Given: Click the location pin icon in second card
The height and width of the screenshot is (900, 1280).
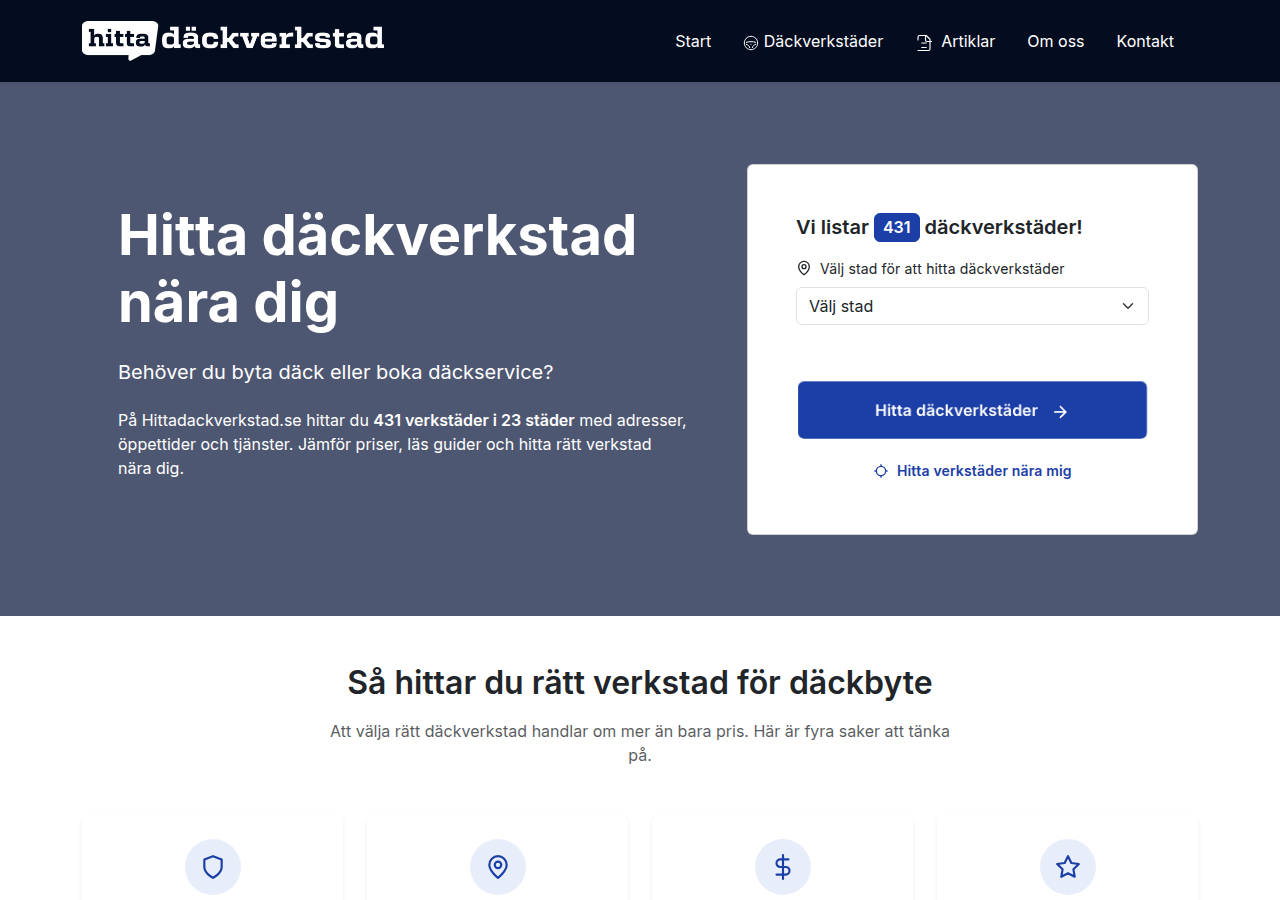Looking at the screenshot, I should tap(498, 867).
